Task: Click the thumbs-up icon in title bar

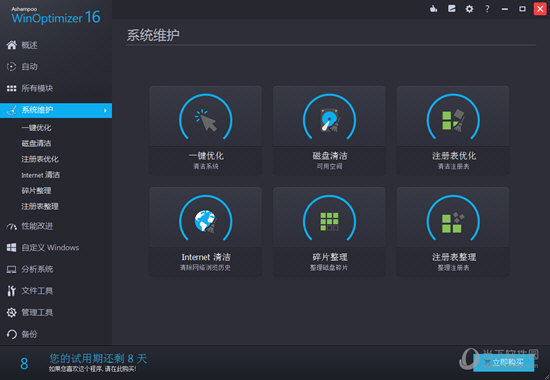Action: point(434,9)
